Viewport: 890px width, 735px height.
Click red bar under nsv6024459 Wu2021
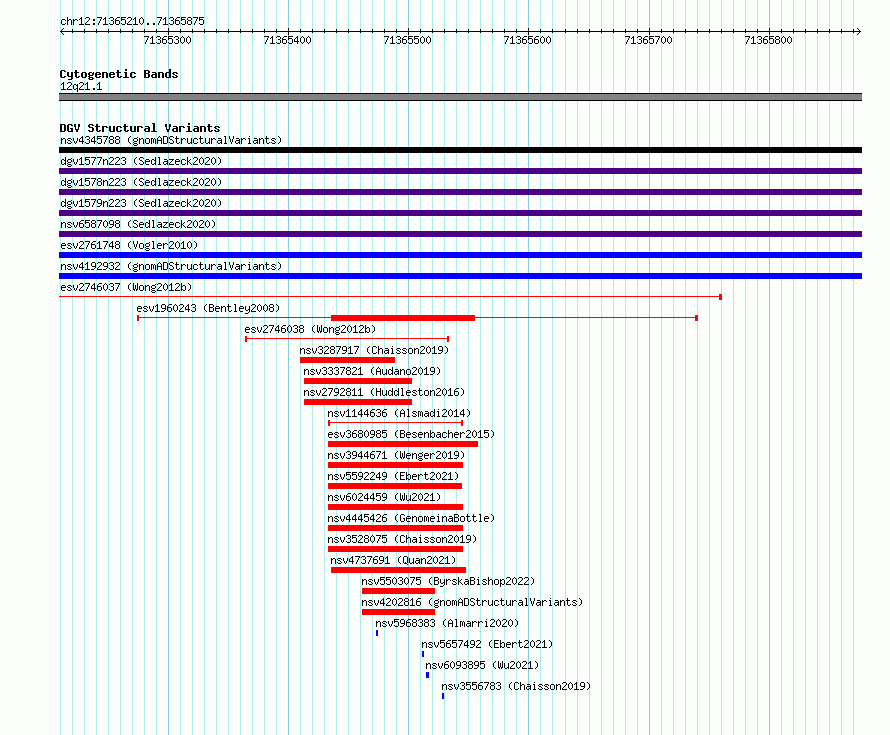[x=396, y=507]
